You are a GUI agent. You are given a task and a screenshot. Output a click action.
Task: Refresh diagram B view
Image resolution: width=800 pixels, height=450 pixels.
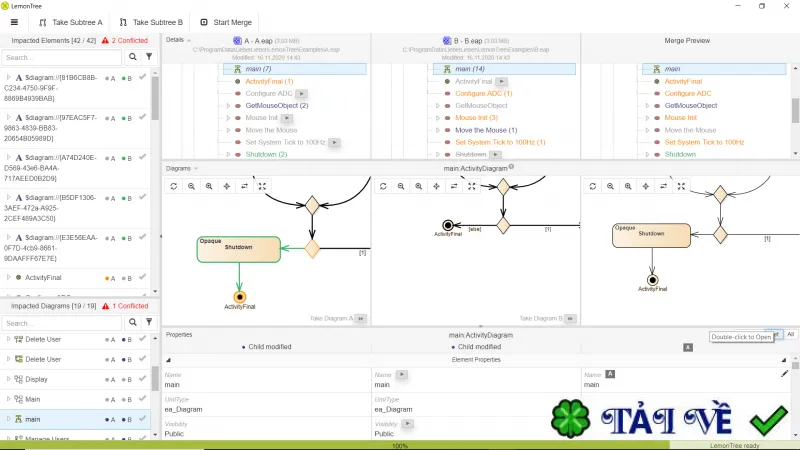point(383,186)
